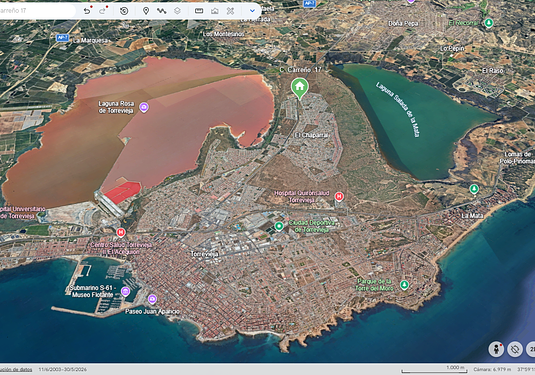The image size is (535, 375).
Task: Click Ciudad Deportiva de Torrevieja green marker
Action: point(279,226)
